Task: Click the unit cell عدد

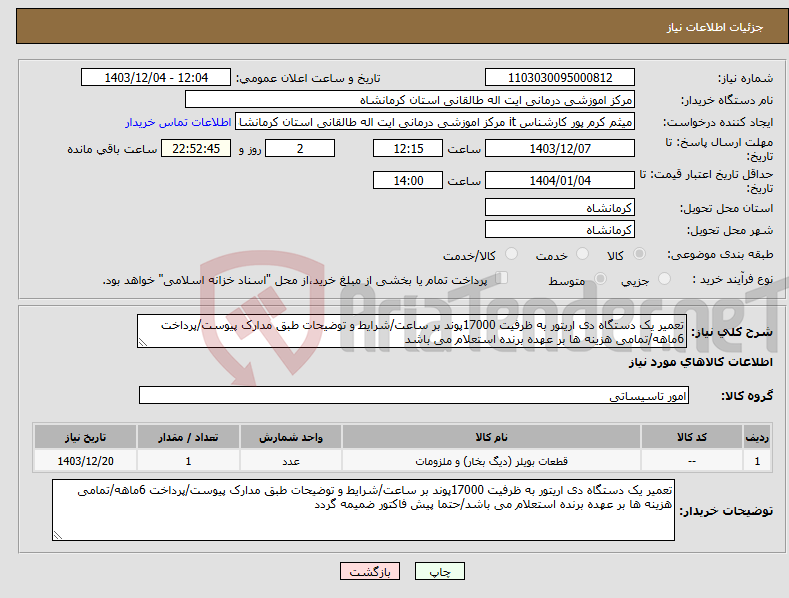Action: click(x=291, y=461)
